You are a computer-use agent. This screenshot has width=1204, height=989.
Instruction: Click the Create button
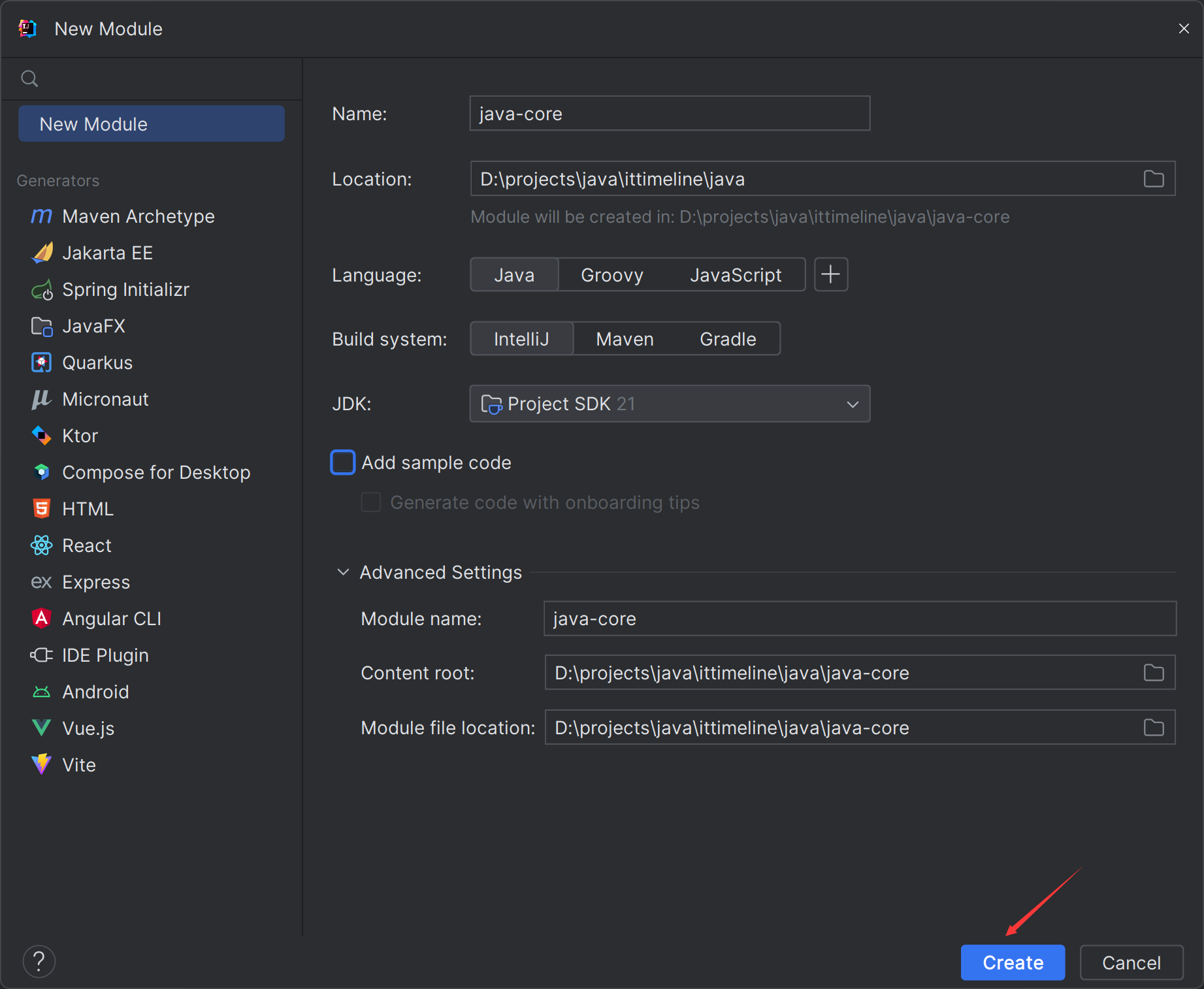coord(1013,962)
